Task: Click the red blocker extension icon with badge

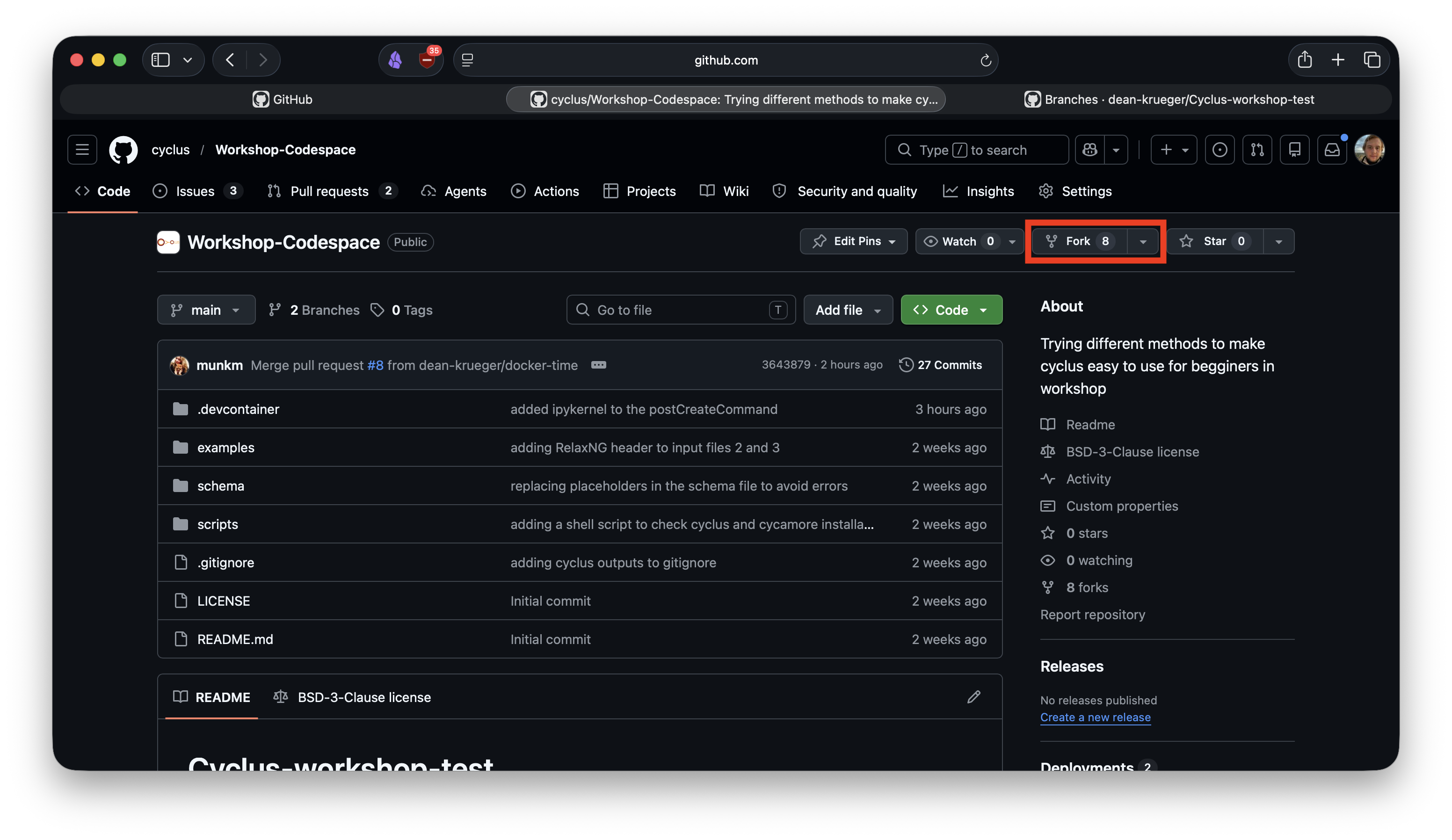Action: pos(428,59)
